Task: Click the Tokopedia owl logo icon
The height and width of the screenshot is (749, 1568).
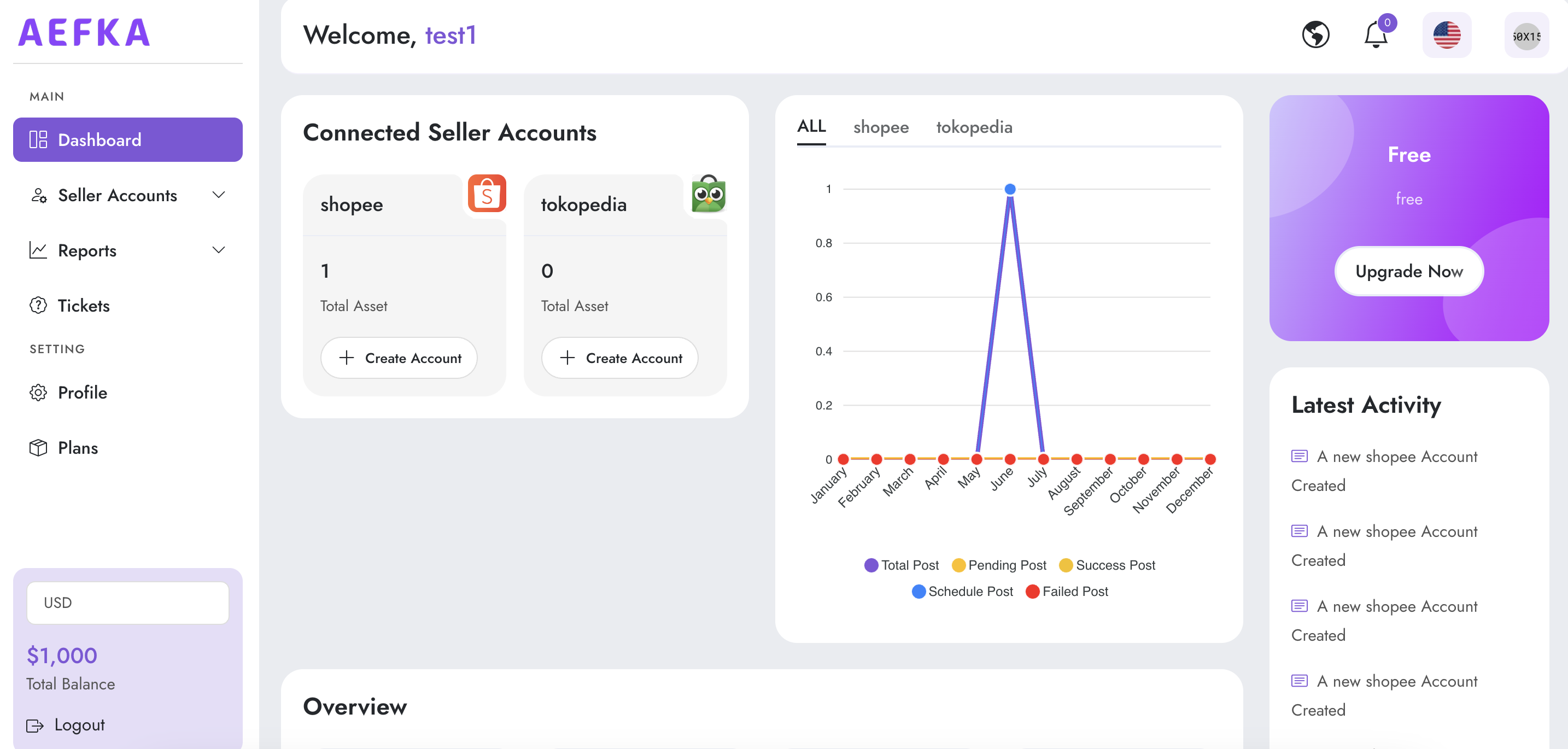Action: (708, 194)
